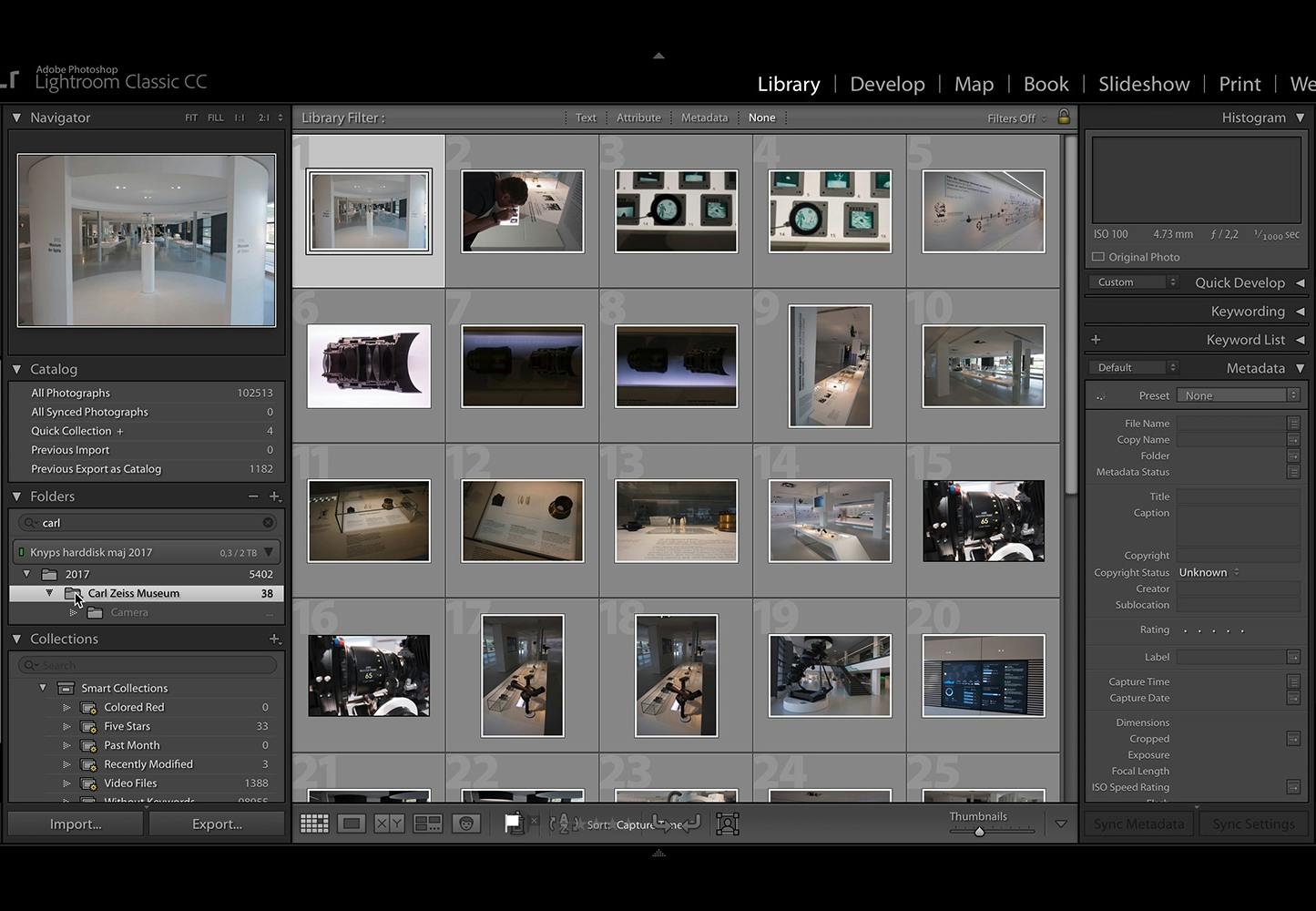Switch to Loupe view

[x=351, y=824]
